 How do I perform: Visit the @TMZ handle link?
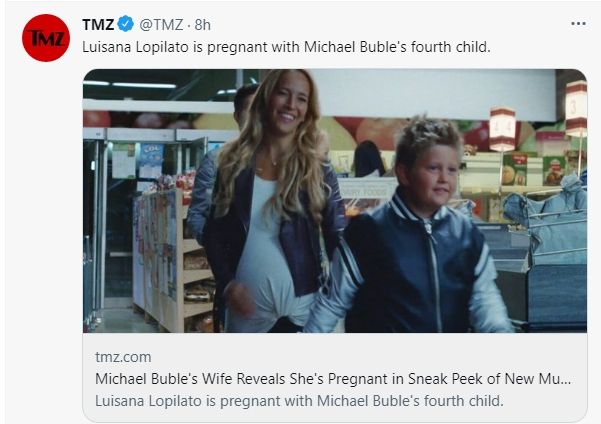tap(161, 25)
